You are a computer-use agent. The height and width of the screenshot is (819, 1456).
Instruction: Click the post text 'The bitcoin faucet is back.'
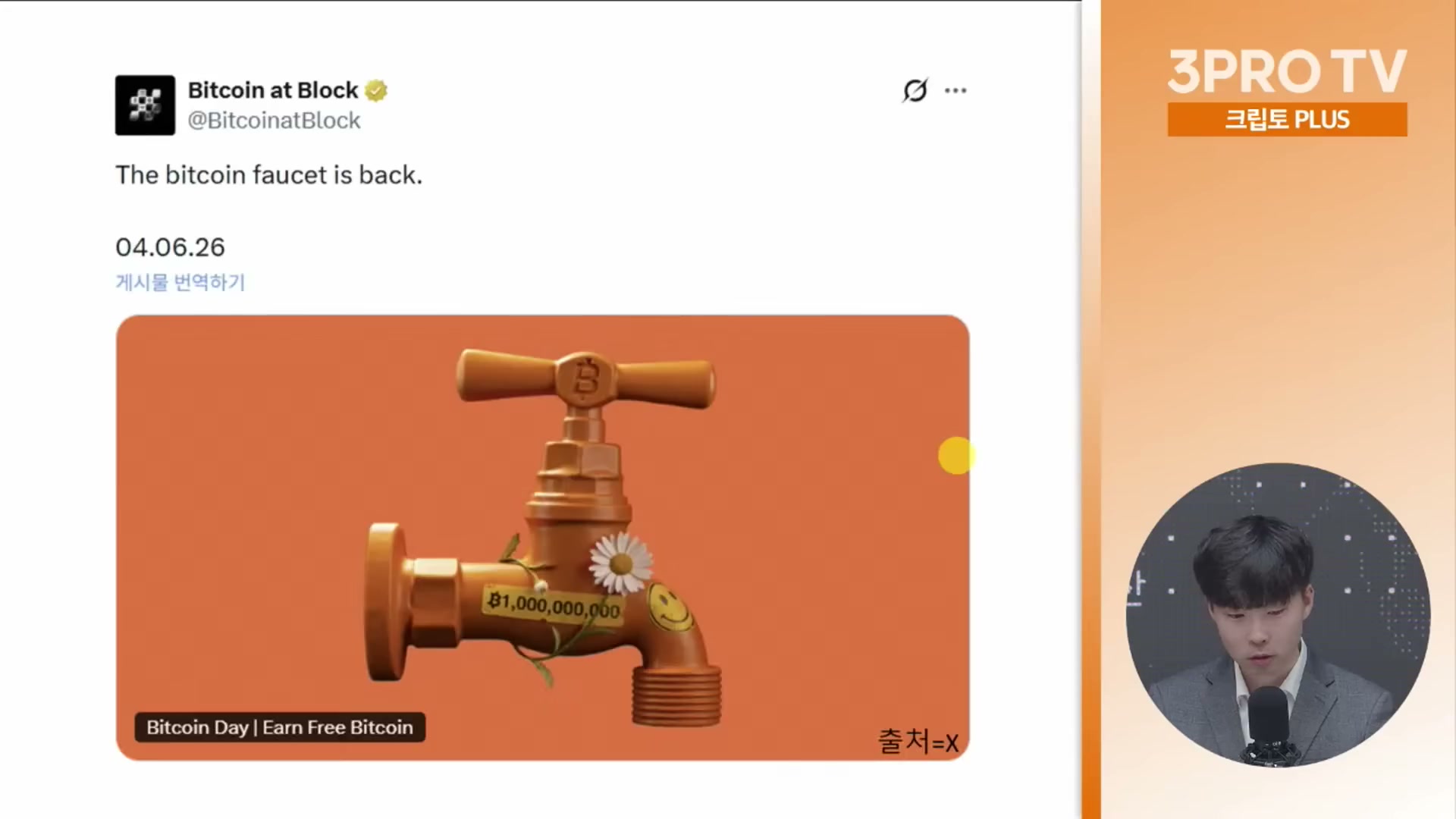pyautogui.click(x=268, y=175)
